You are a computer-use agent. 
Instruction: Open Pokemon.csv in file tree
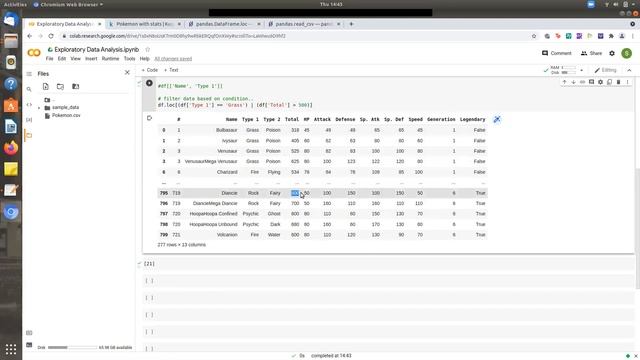66,116
